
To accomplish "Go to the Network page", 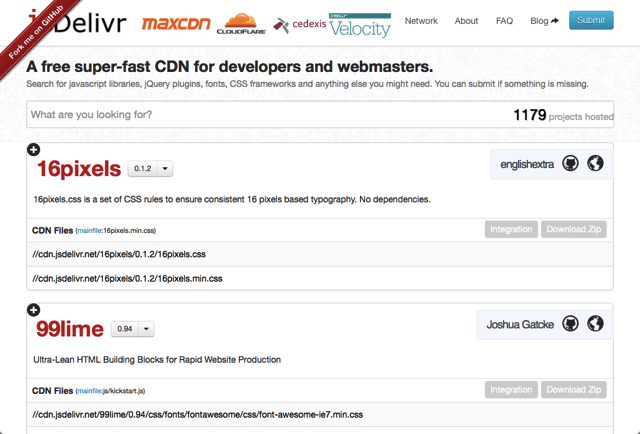I will [x=421, y=21].
